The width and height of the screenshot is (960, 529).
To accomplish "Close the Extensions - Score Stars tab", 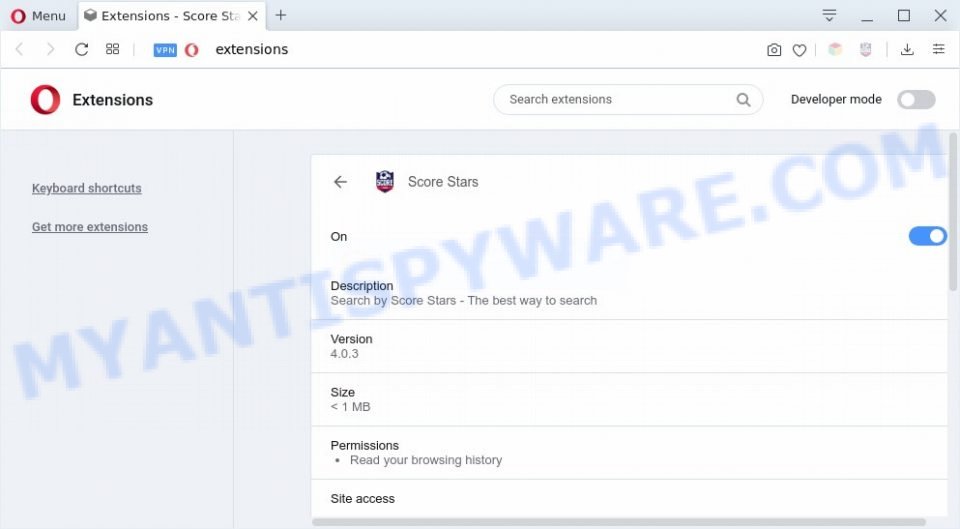I will pos(252,16).
